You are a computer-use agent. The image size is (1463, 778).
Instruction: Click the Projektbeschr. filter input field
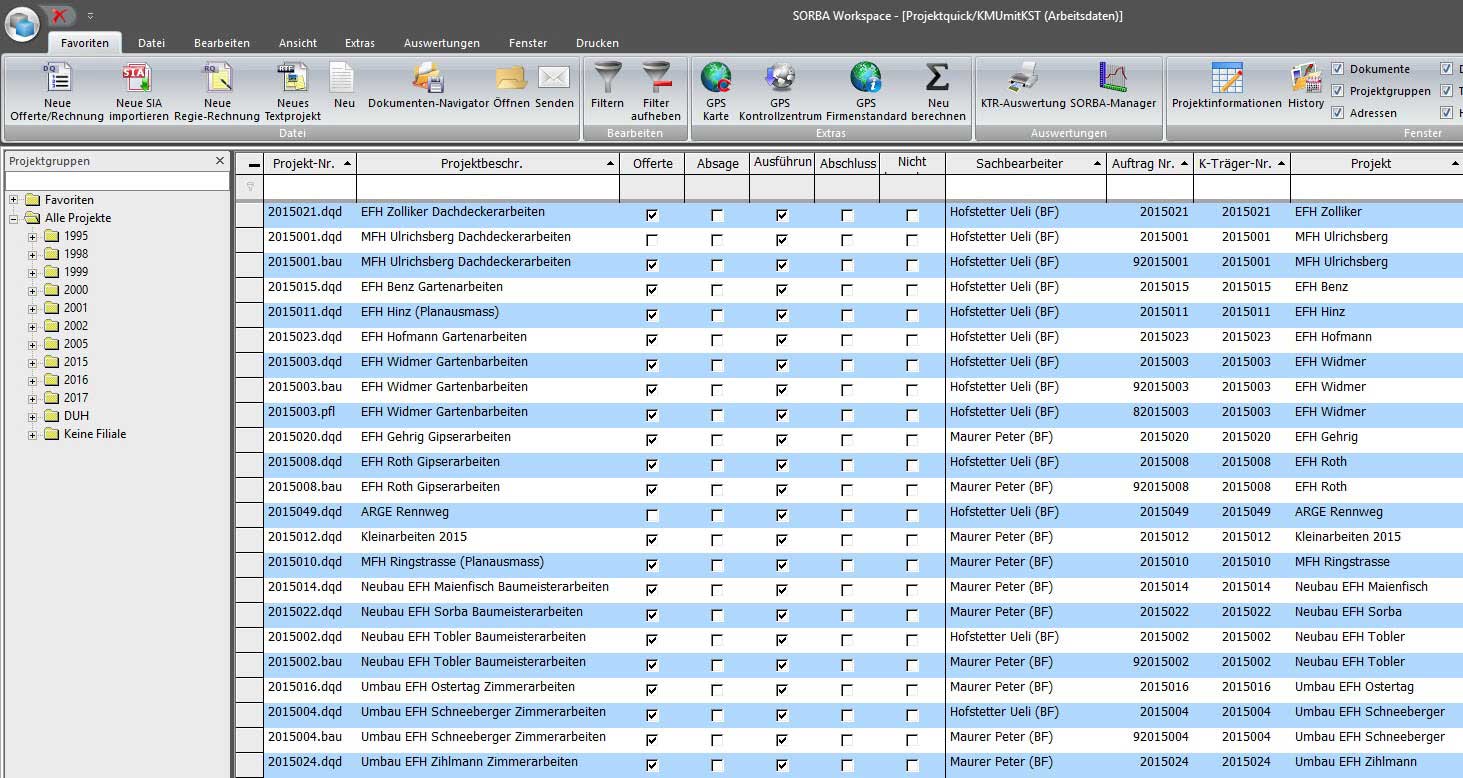pyautogui.click(x=488, y=188)
